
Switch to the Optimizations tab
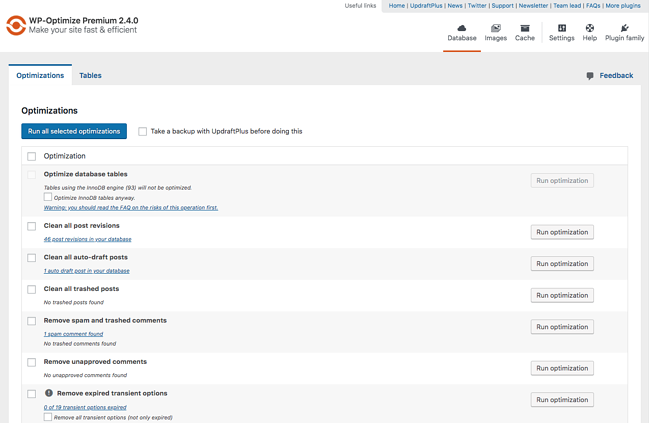(40, 75)
